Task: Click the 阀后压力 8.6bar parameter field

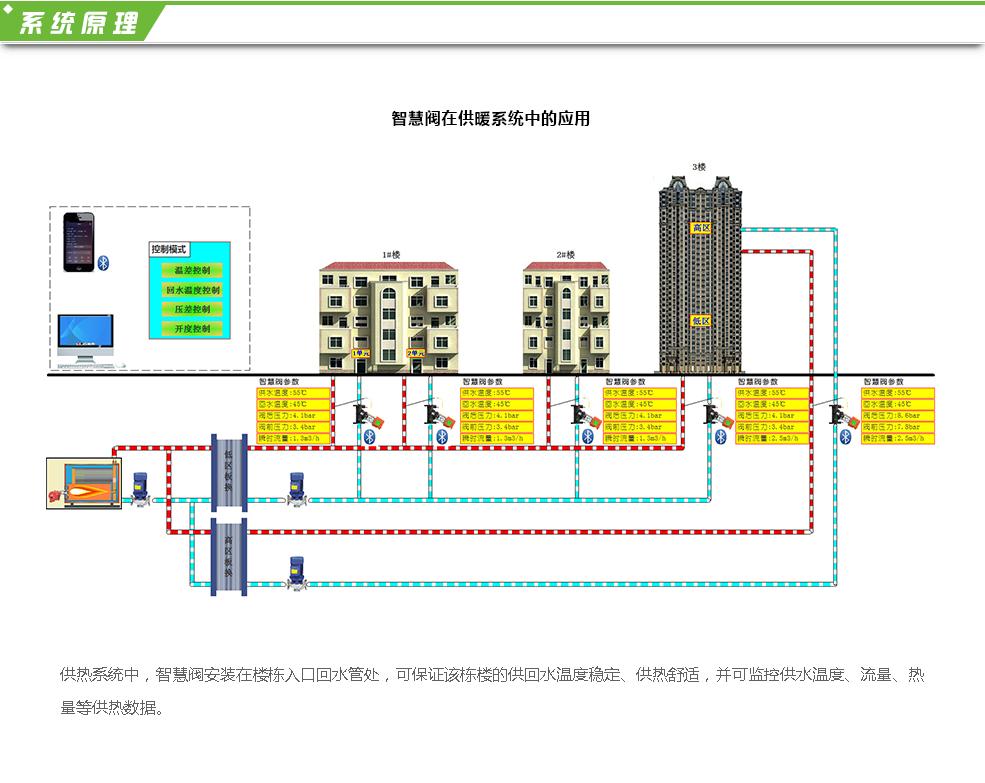Action: [898, 415]
